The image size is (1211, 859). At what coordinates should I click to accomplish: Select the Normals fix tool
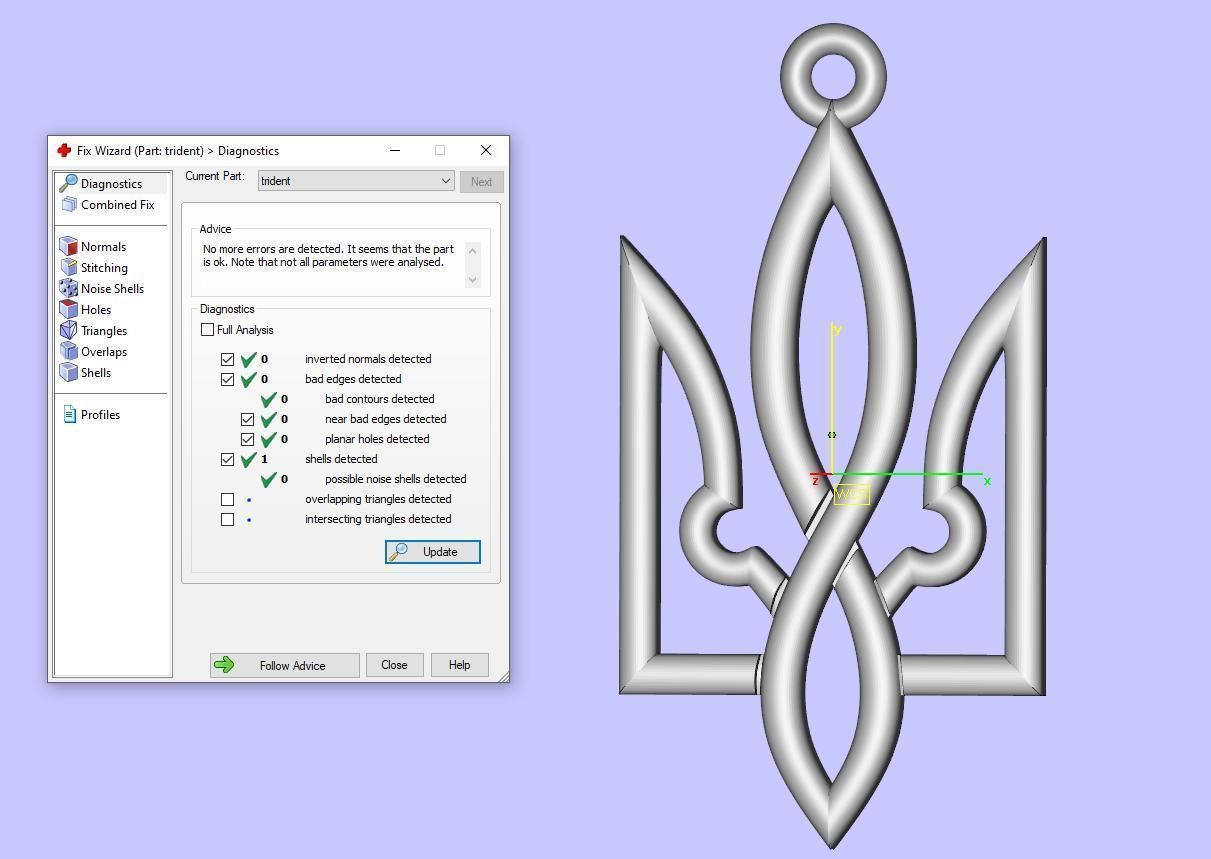tap(93, 246)
